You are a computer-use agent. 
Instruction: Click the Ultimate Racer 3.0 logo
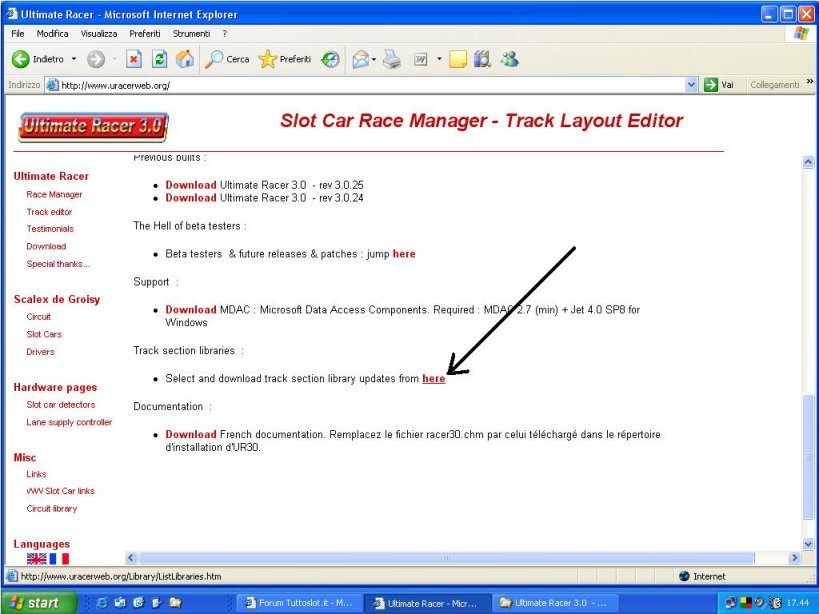click(93, 127)
